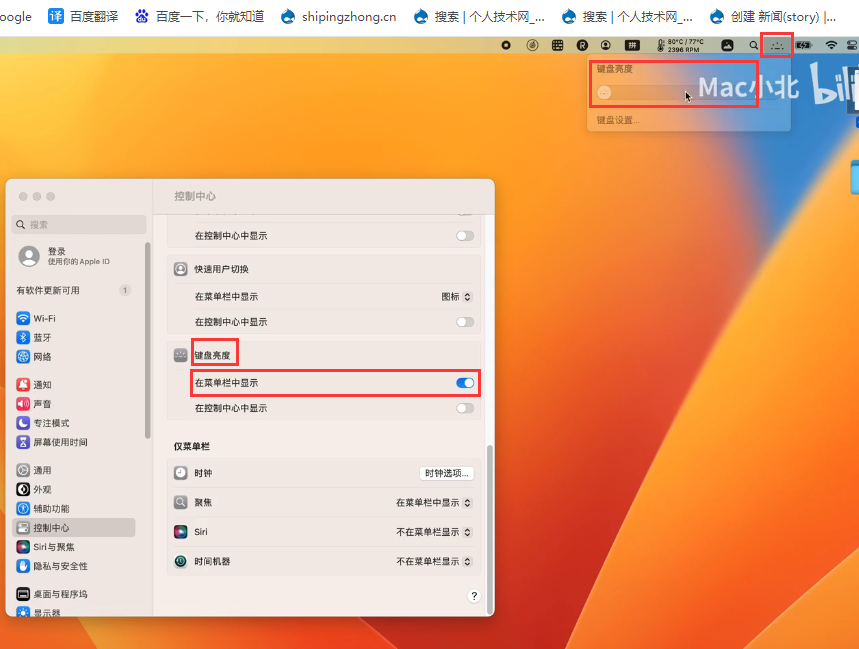Open the 聚焦 在菜单栏中显示 dropdown
Screen dimensions: 859x649
click(x=433, y=503)
